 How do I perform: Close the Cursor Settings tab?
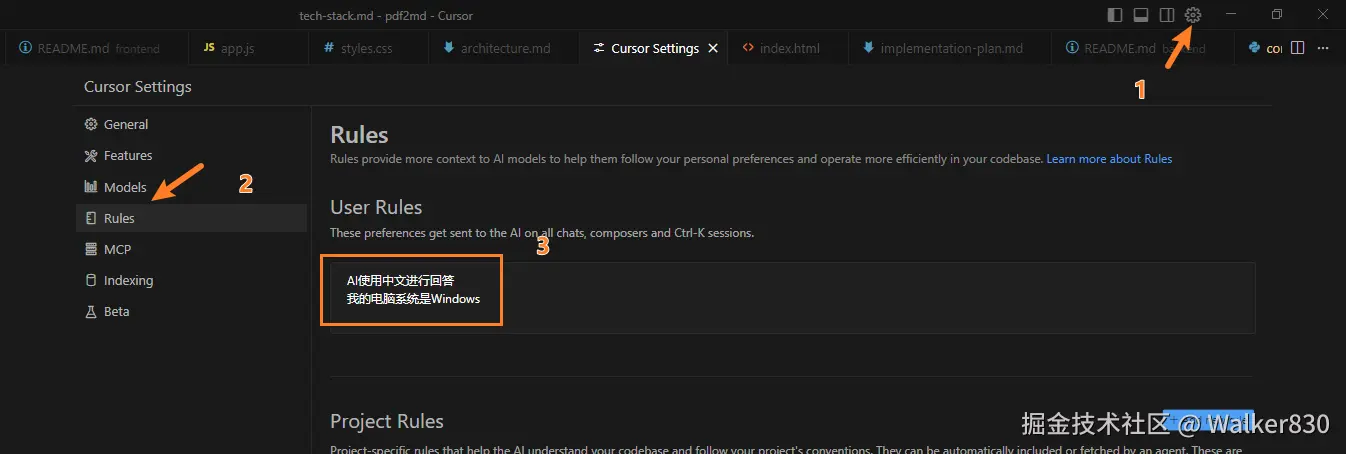point(713,48)
